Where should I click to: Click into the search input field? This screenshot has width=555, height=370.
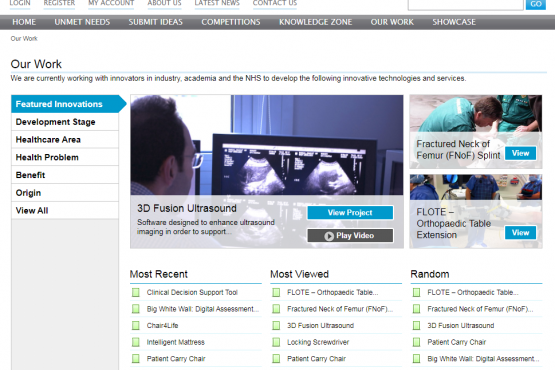click(x=465, y=4)
